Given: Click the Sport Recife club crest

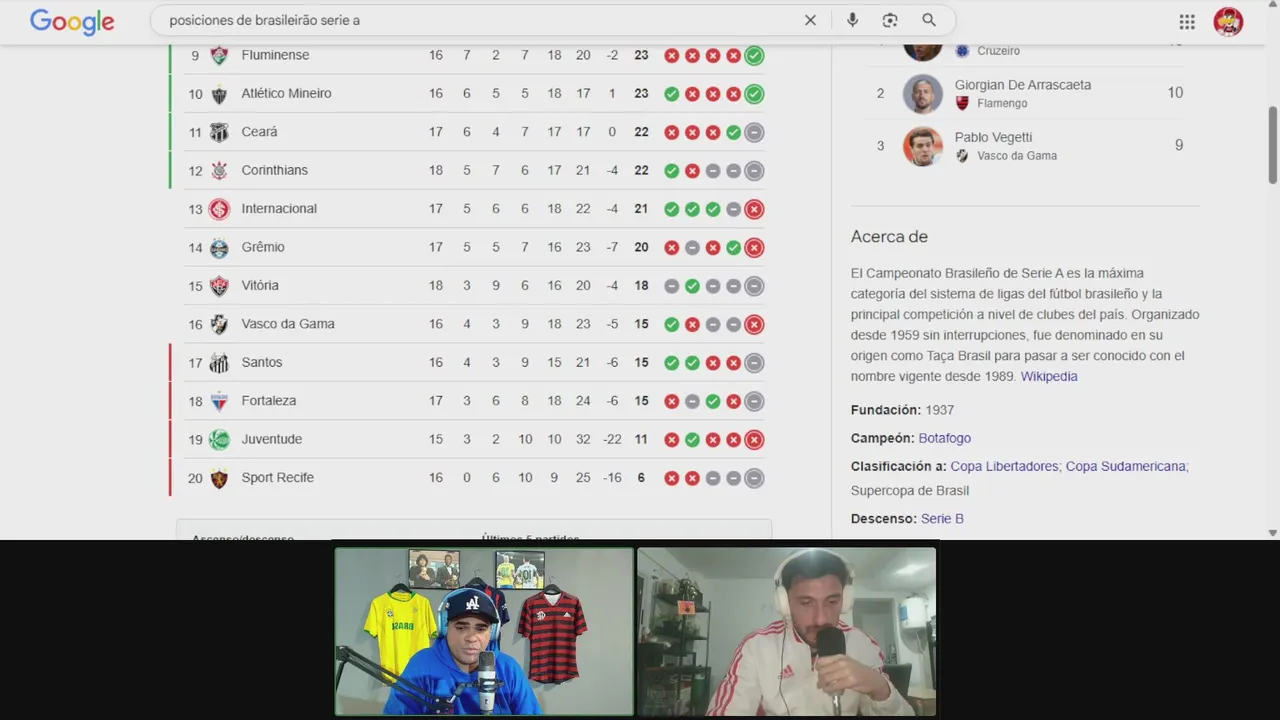Looking at the screenshot, I should pyautogui.click(x=219, y=478).
